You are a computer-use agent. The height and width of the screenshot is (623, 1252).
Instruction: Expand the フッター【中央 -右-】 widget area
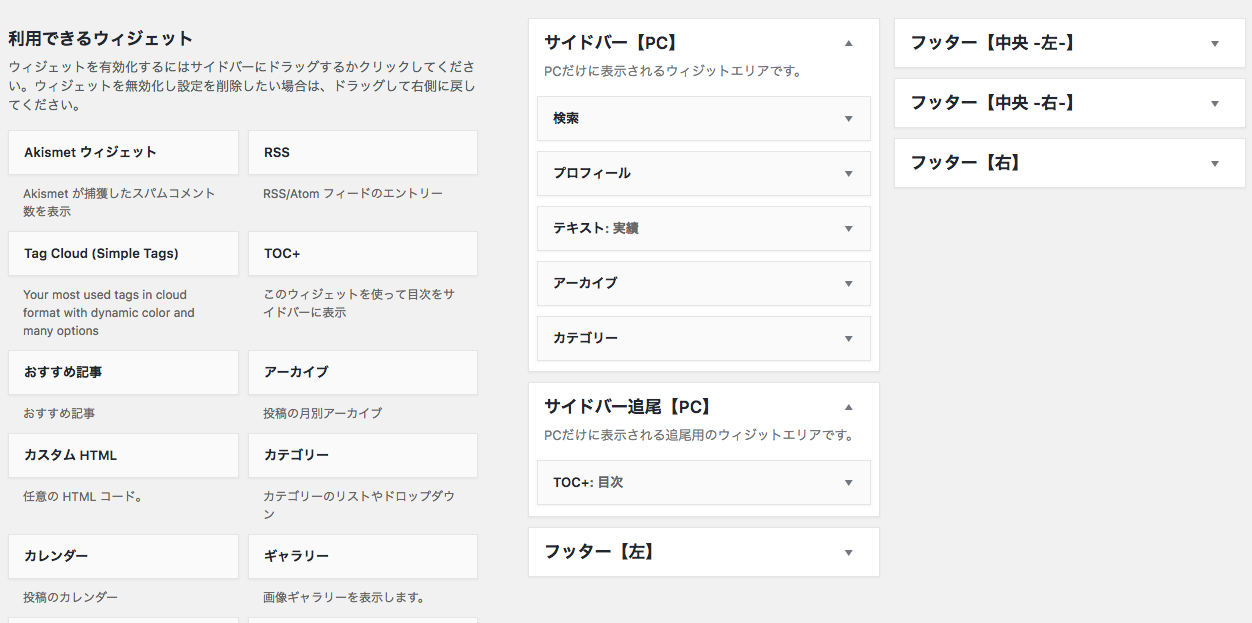coord(1070,103)
